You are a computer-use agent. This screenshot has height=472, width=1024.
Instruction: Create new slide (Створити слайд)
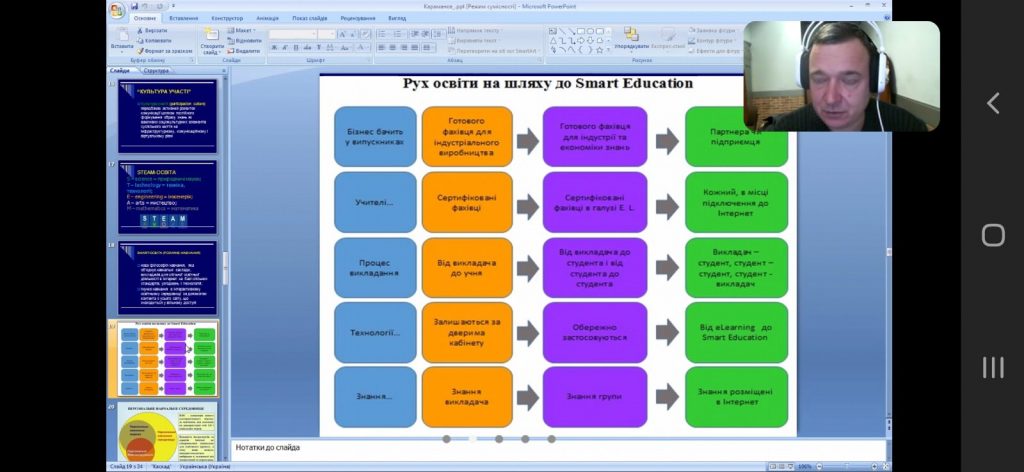point(212,40)
